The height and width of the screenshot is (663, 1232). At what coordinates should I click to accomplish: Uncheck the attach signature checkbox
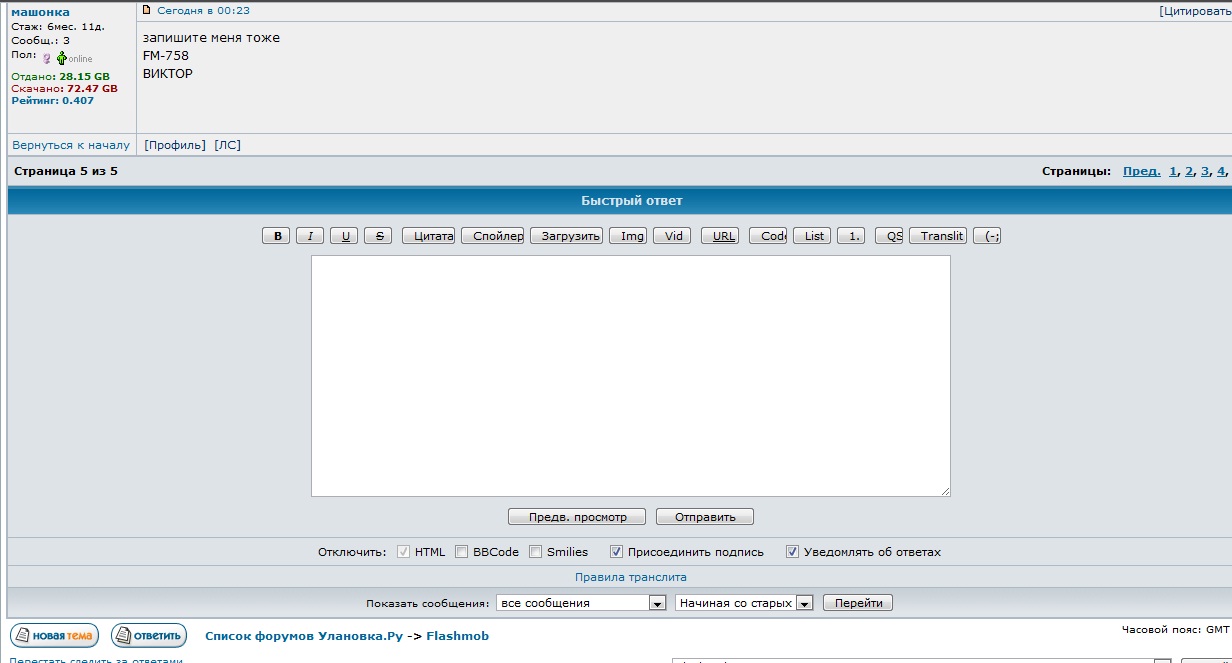(617, 552)
